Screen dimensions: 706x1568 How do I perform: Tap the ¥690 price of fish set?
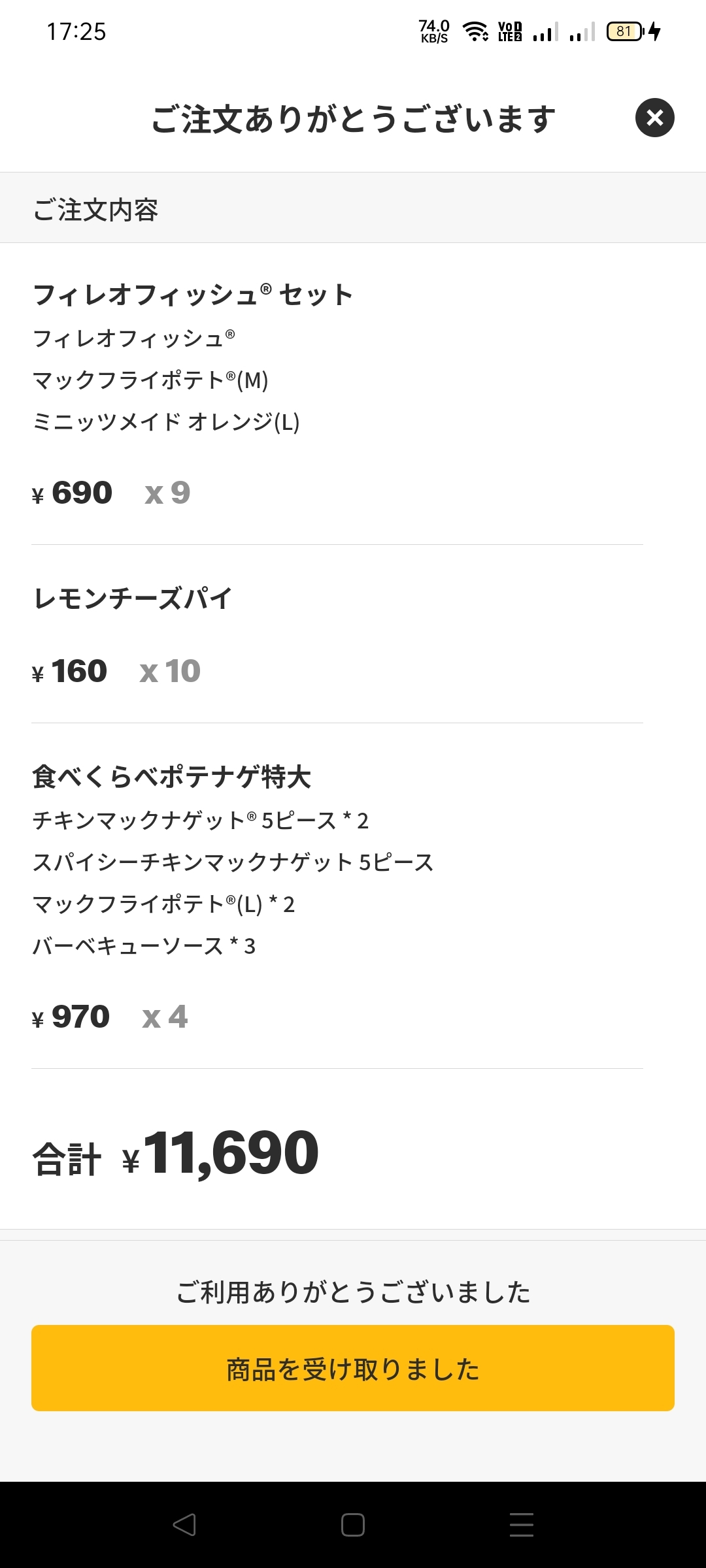click(73, 493)
